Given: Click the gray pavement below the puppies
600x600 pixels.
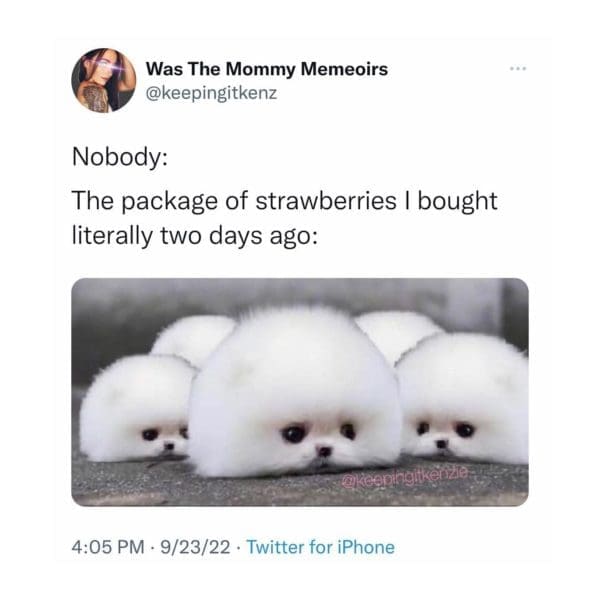Looking at the screenshot, I should [x=300, y=490].
